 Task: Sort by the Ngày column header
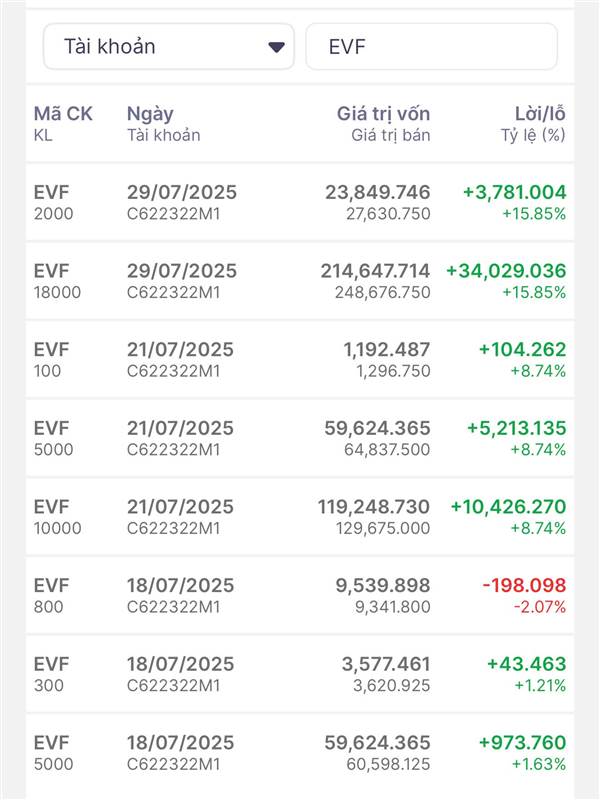(x=149, y=114)
